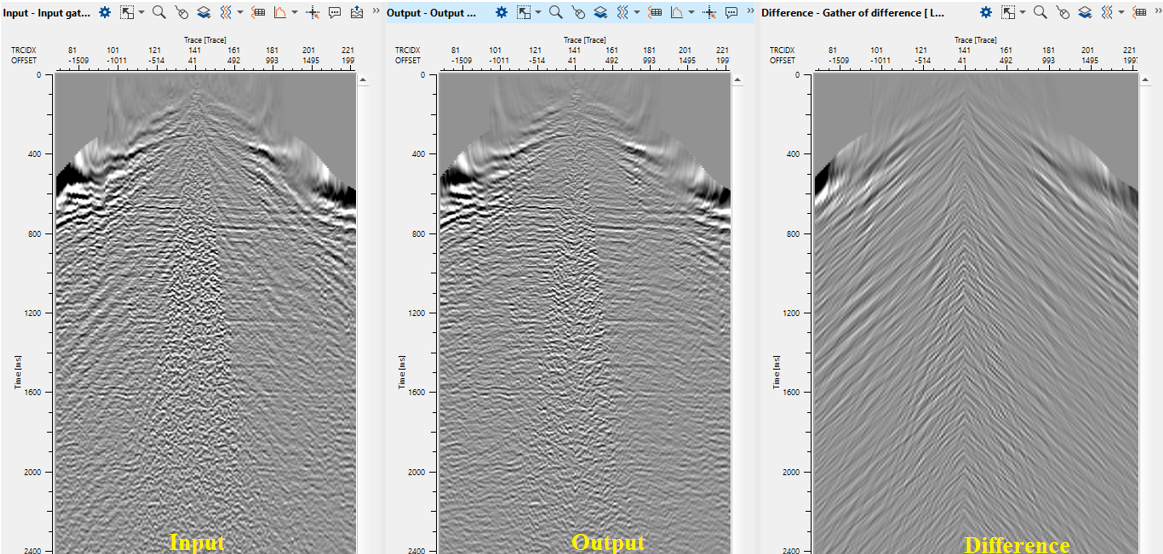The height and width of the screenshot is (554, 1163).
Task: Expand the wiggle display dropdown in Output panel
Action: tap(638, 13)
